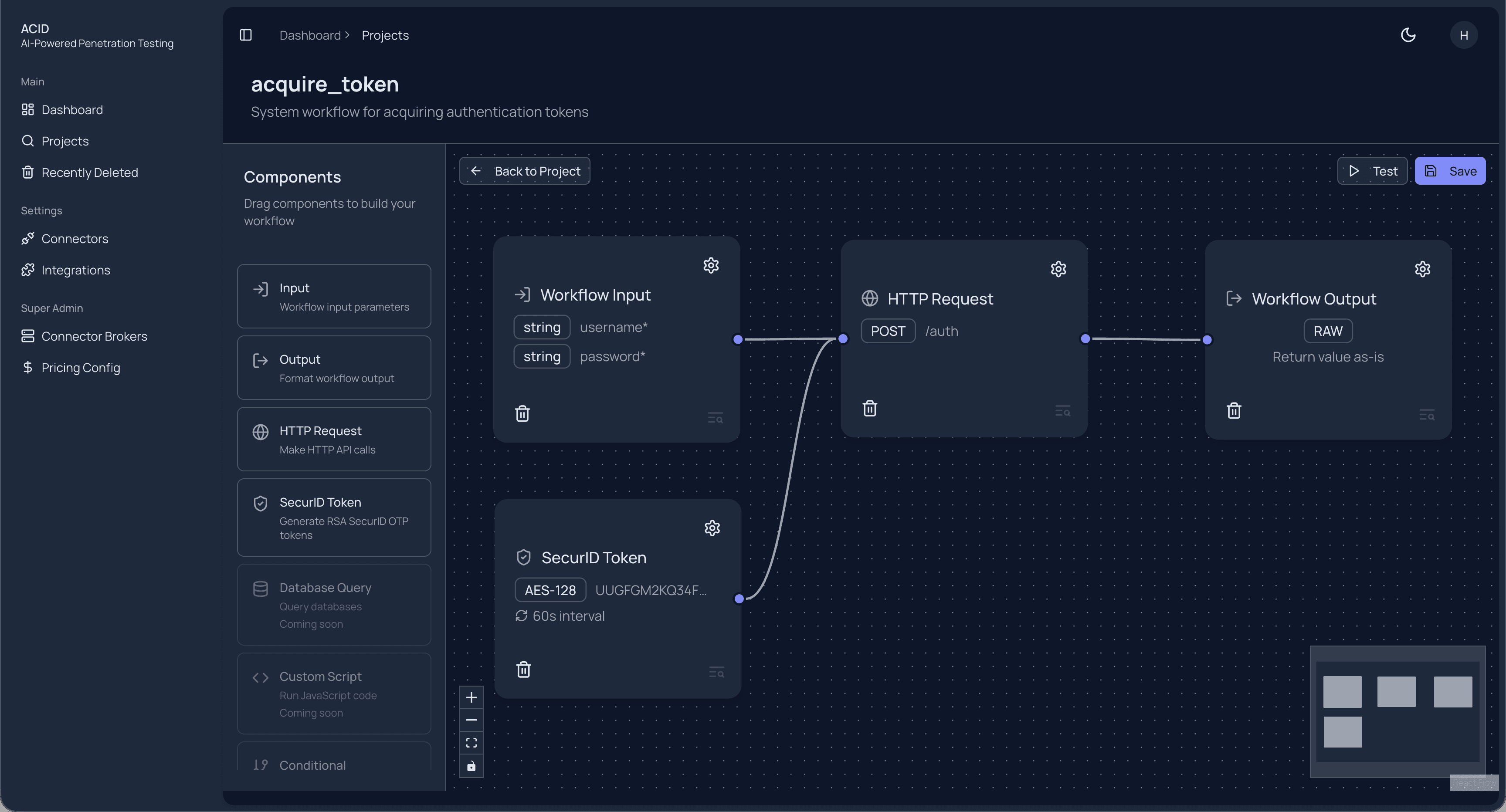
Task: Inspect logs icon on Workflow Input node
Action: pos(716,418)
